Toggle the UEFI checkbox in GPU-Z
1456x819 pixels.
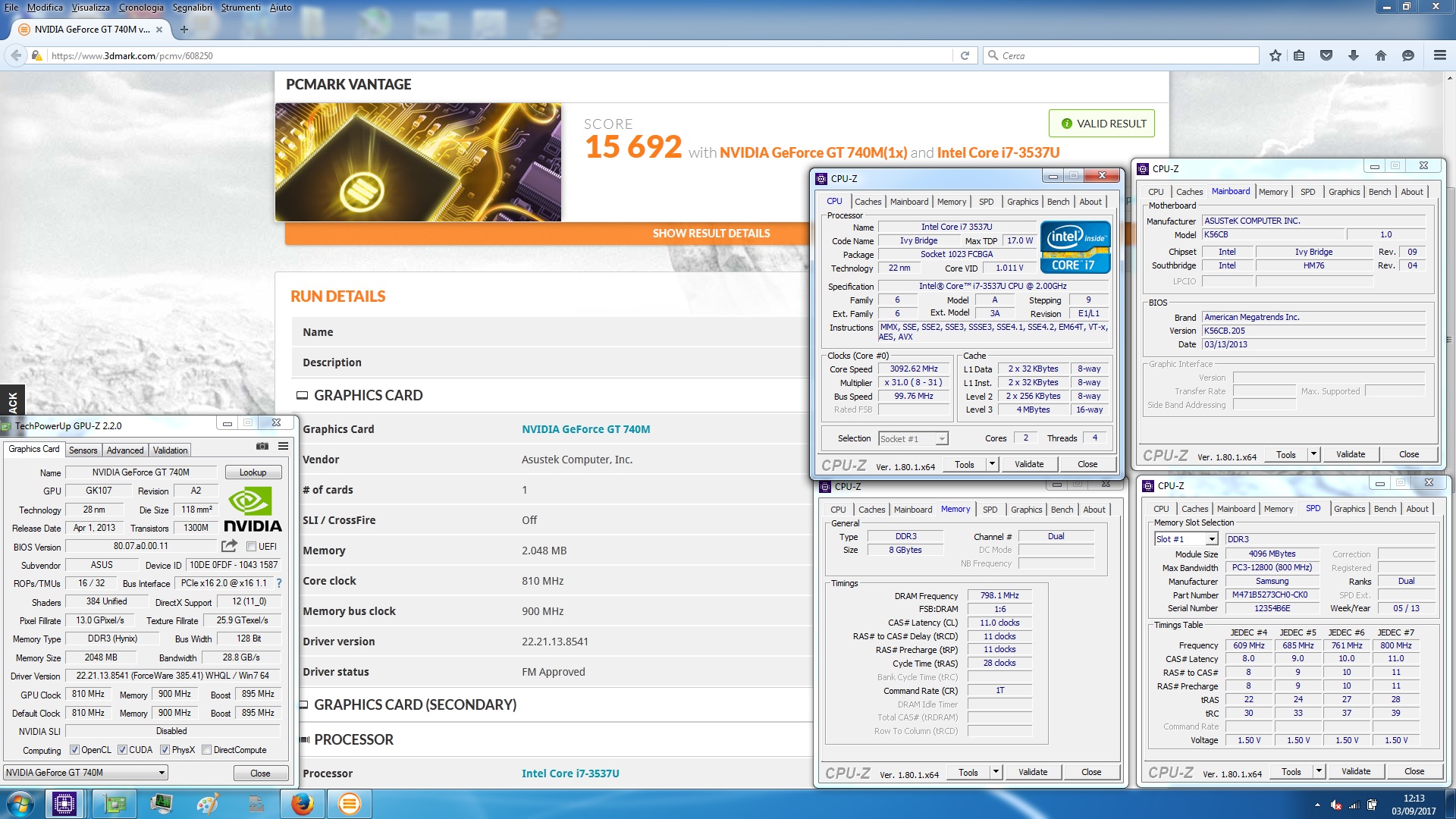pos(251,547)
